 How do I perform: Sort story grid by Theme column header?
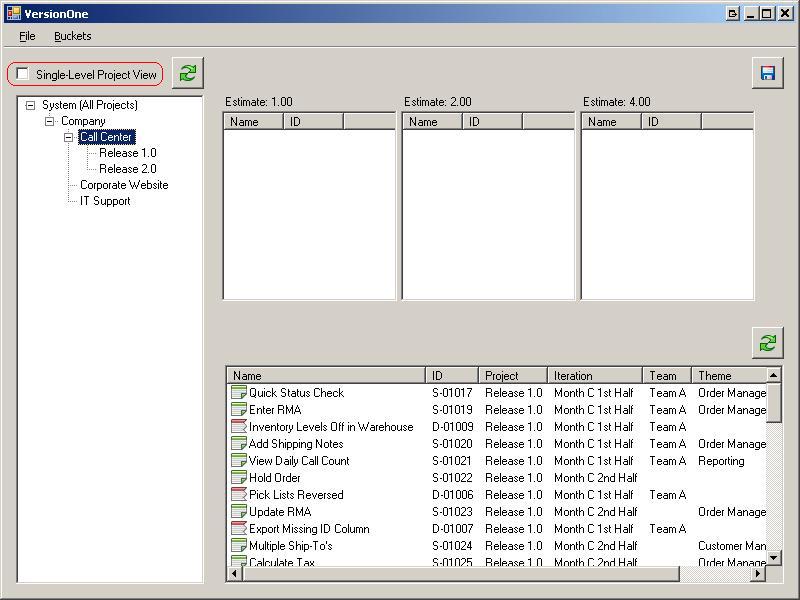pyautogui.click(x=729, y=376)
